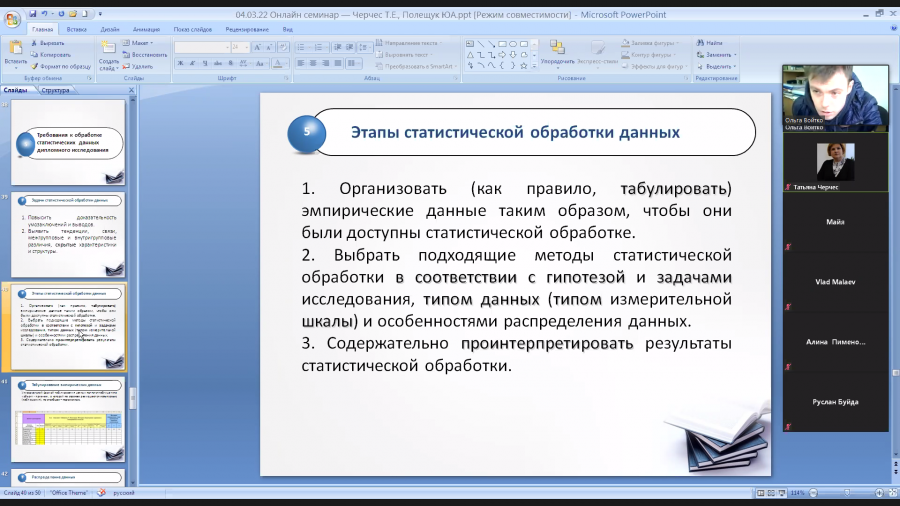Viewport: 900px width, 506px height.
Task: Click the Вырезать (Cut) scissors icon
Action: click(x=34, y=43)
